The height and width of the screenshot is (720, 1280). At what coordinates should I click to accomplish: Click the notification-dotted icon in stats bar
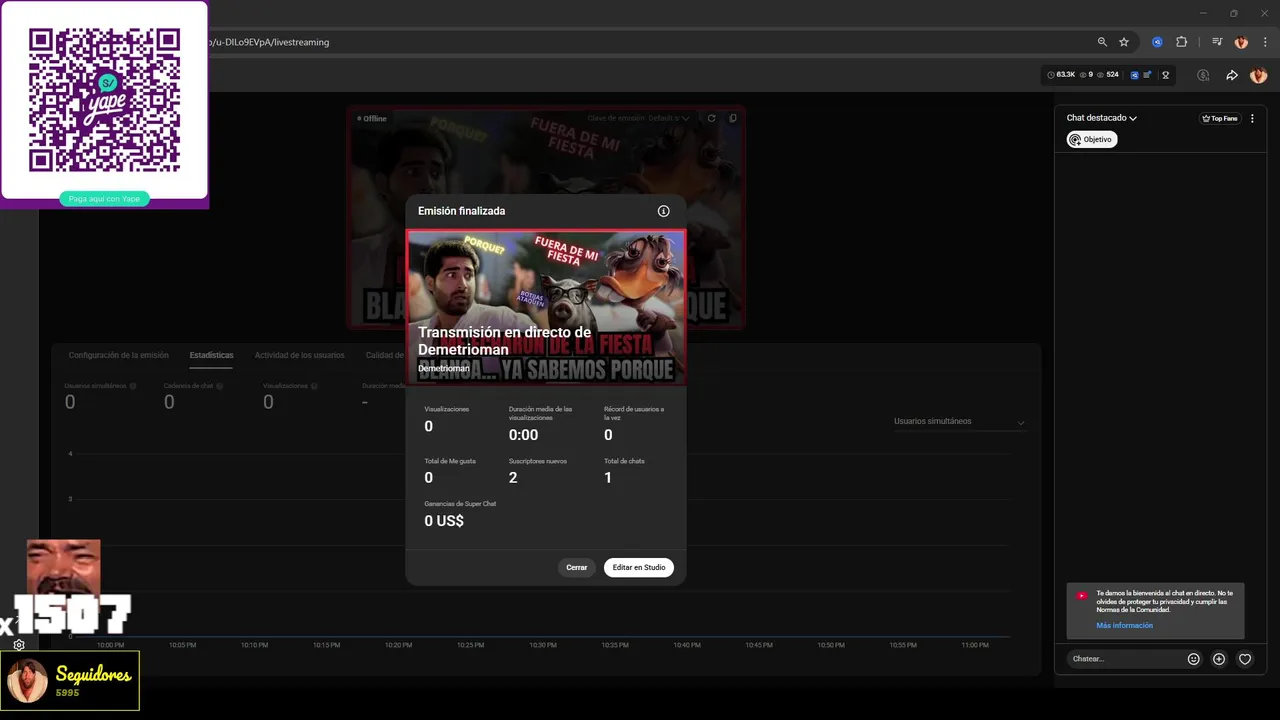click(x=1147, y=75)
